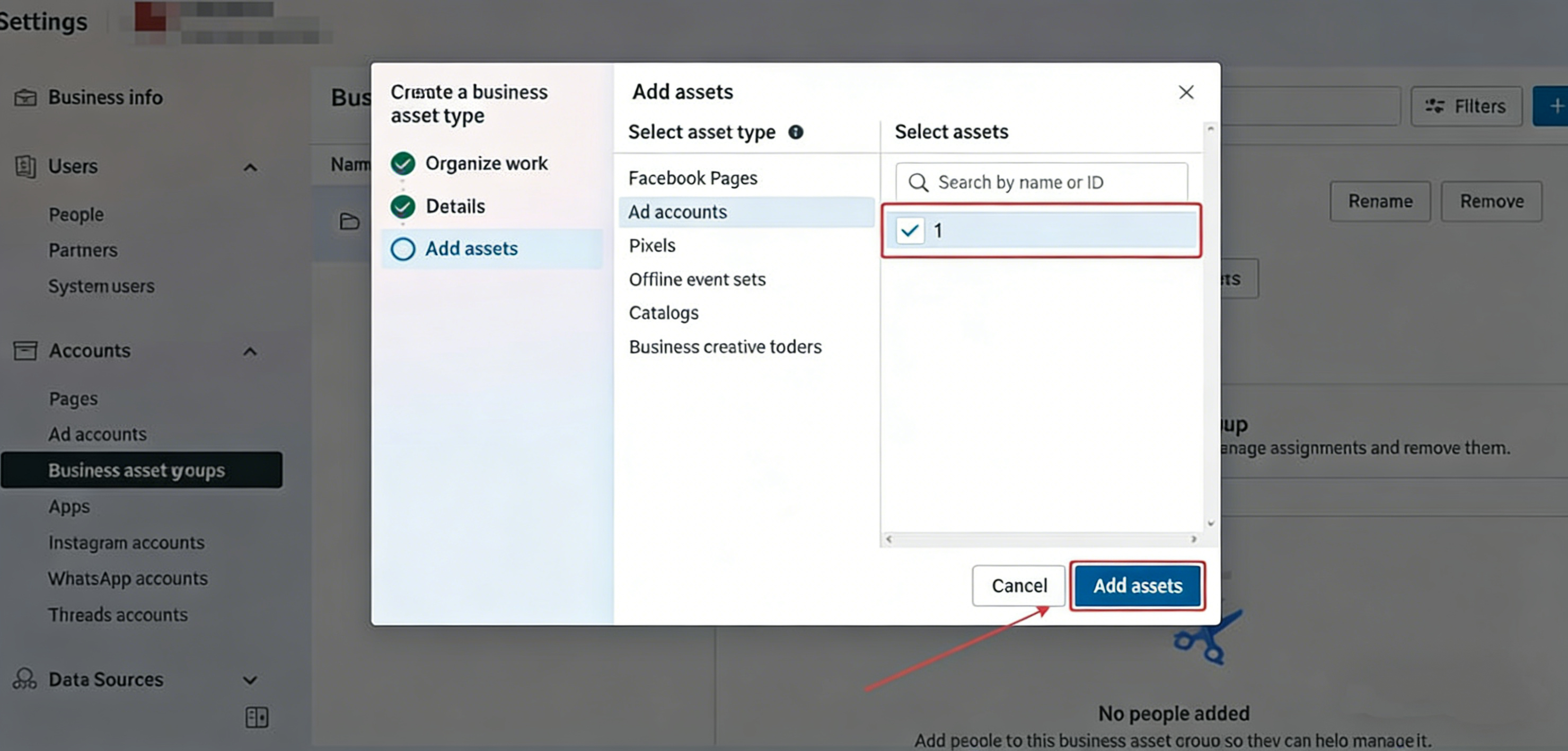Click the Filters sliders icon
This screenshot has width=1568, height=751.
pyautogui.click(x=1434, y=107)
